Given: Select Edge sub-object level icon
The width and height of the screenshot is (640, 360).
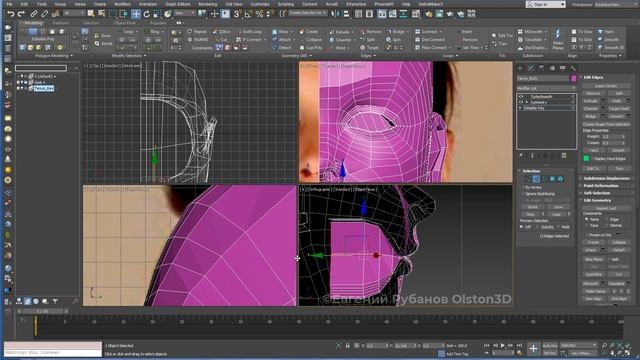Looking at the screenshot, I should 536,179.
